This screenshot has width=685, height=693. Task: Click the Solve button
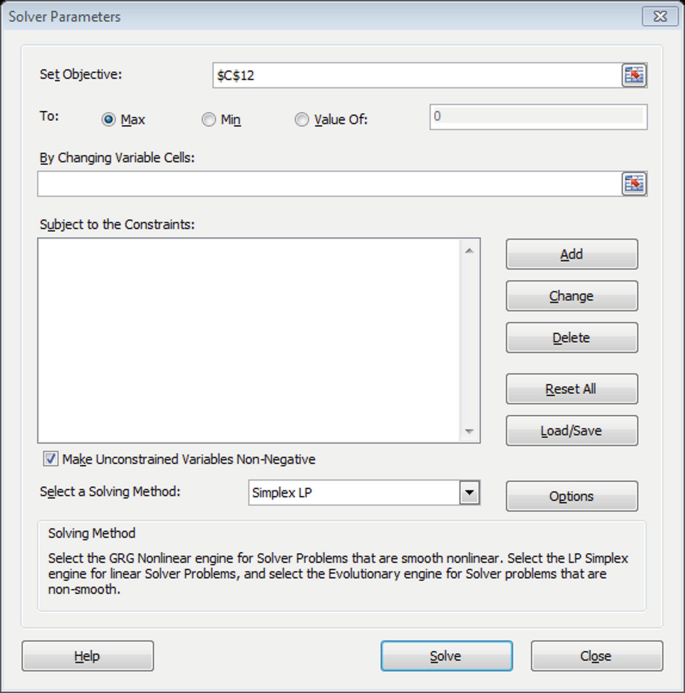coord(447,656)
